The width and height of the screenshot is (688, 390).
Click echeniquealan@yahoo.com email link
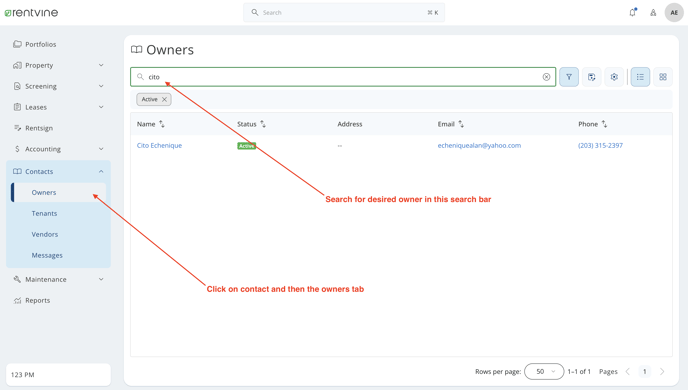(x=479, y=146)
